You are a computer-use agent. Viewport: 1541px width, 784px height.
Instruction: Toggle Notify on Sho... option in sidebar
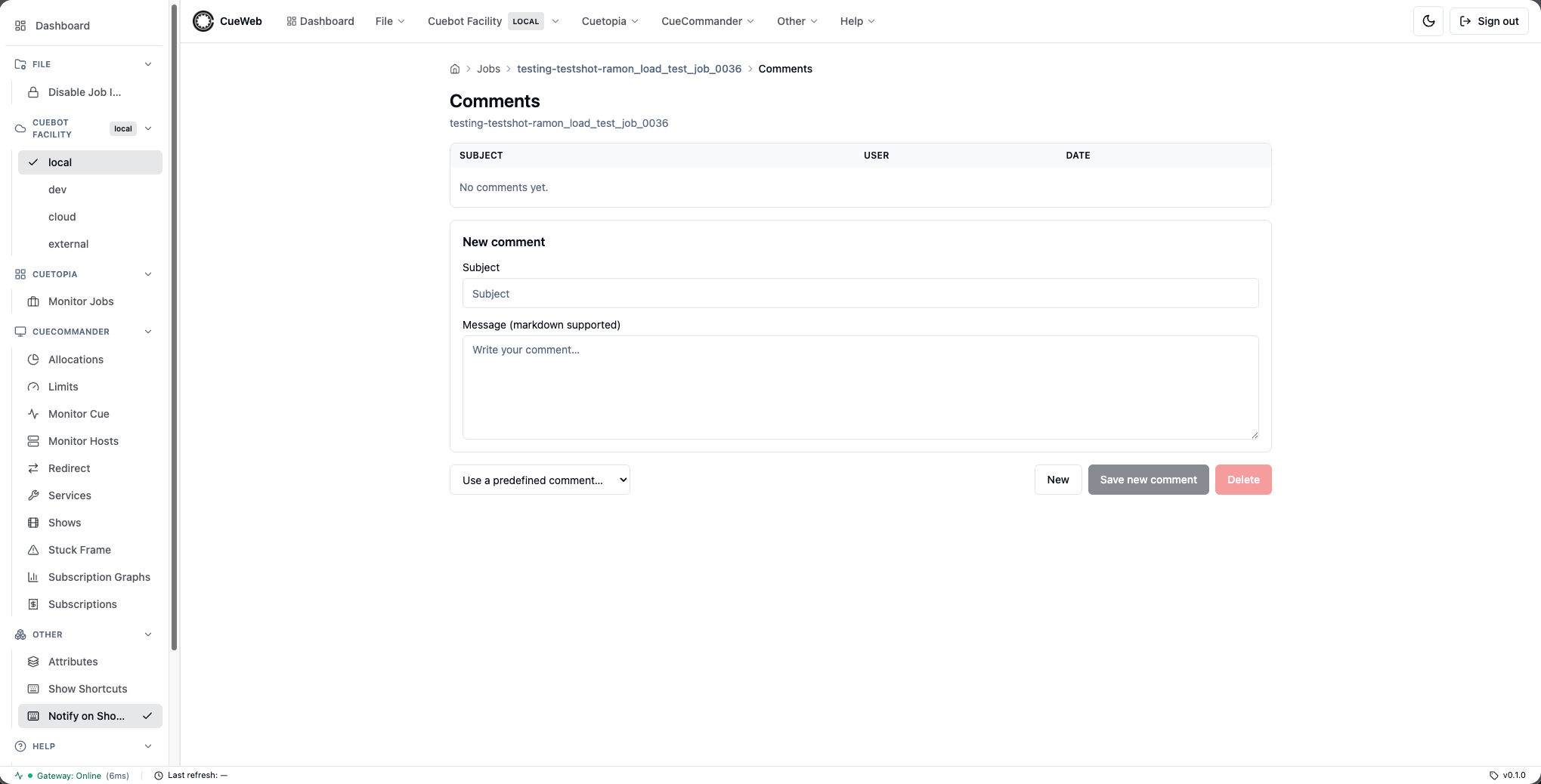(x=90, y=716)
